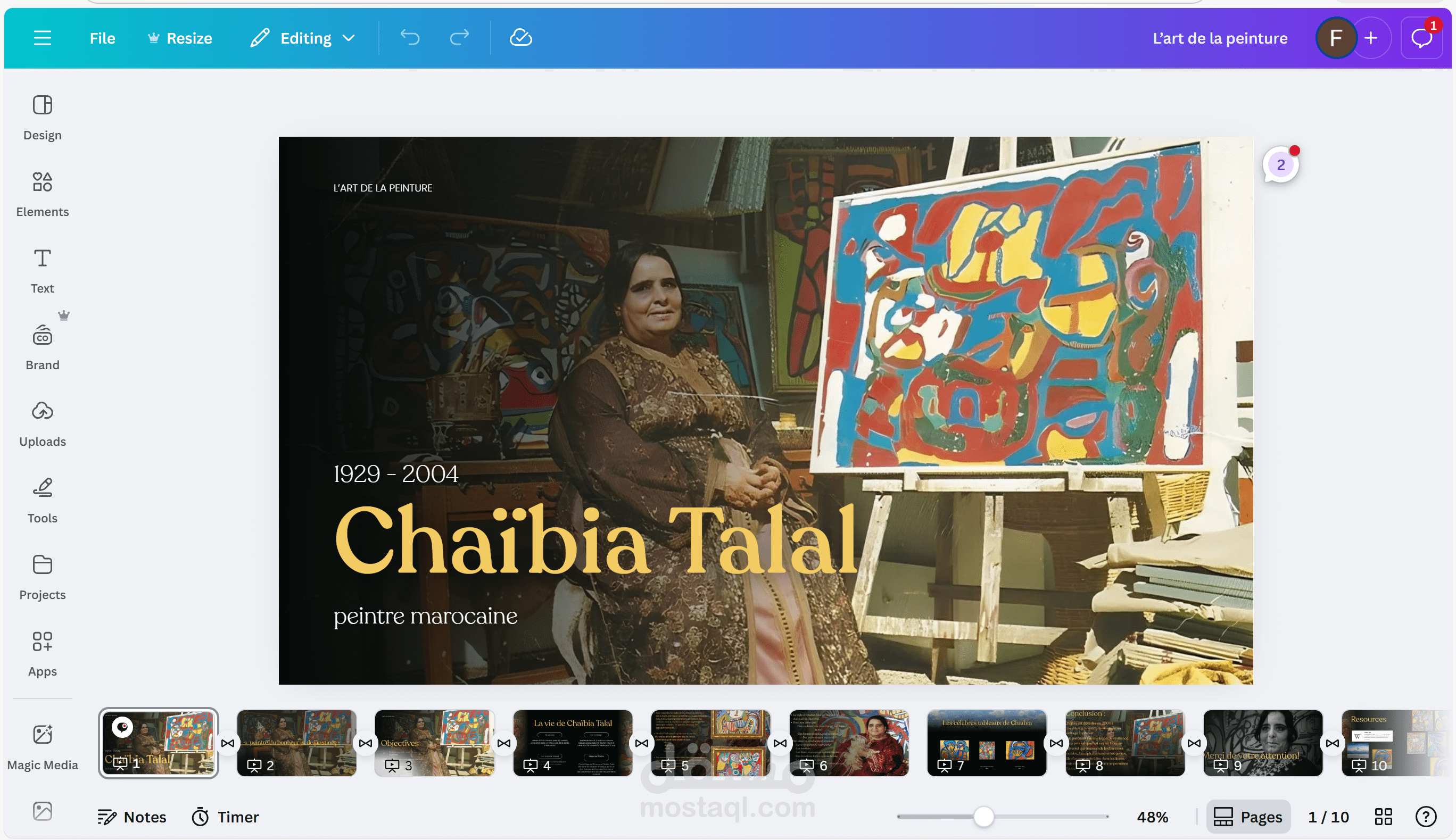
Task: Toggle the Pages thumbnail strip
Action: (x=1248, y=817)
